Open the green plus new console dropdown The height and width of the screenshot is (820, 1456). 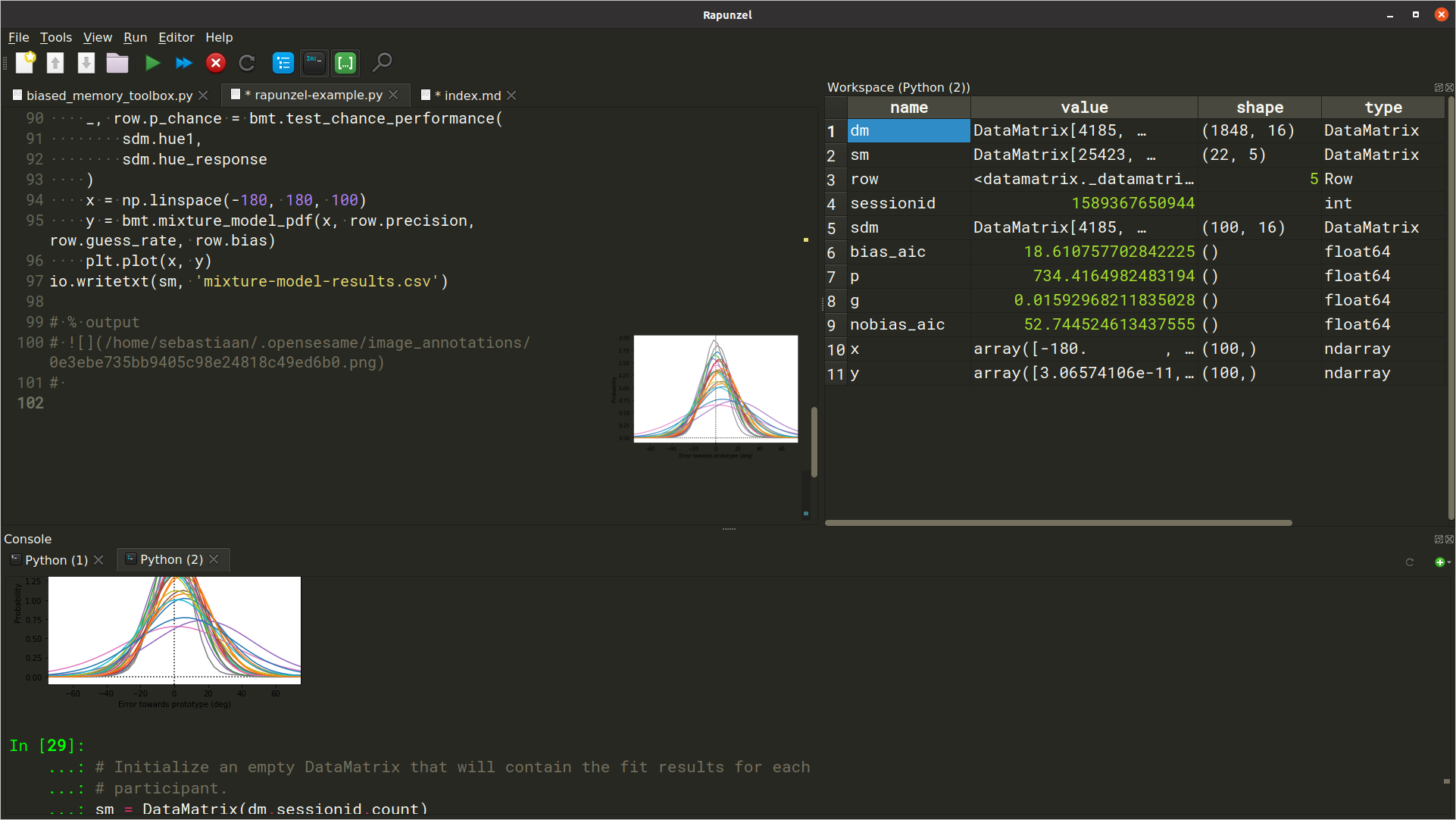click(1442, 562)
